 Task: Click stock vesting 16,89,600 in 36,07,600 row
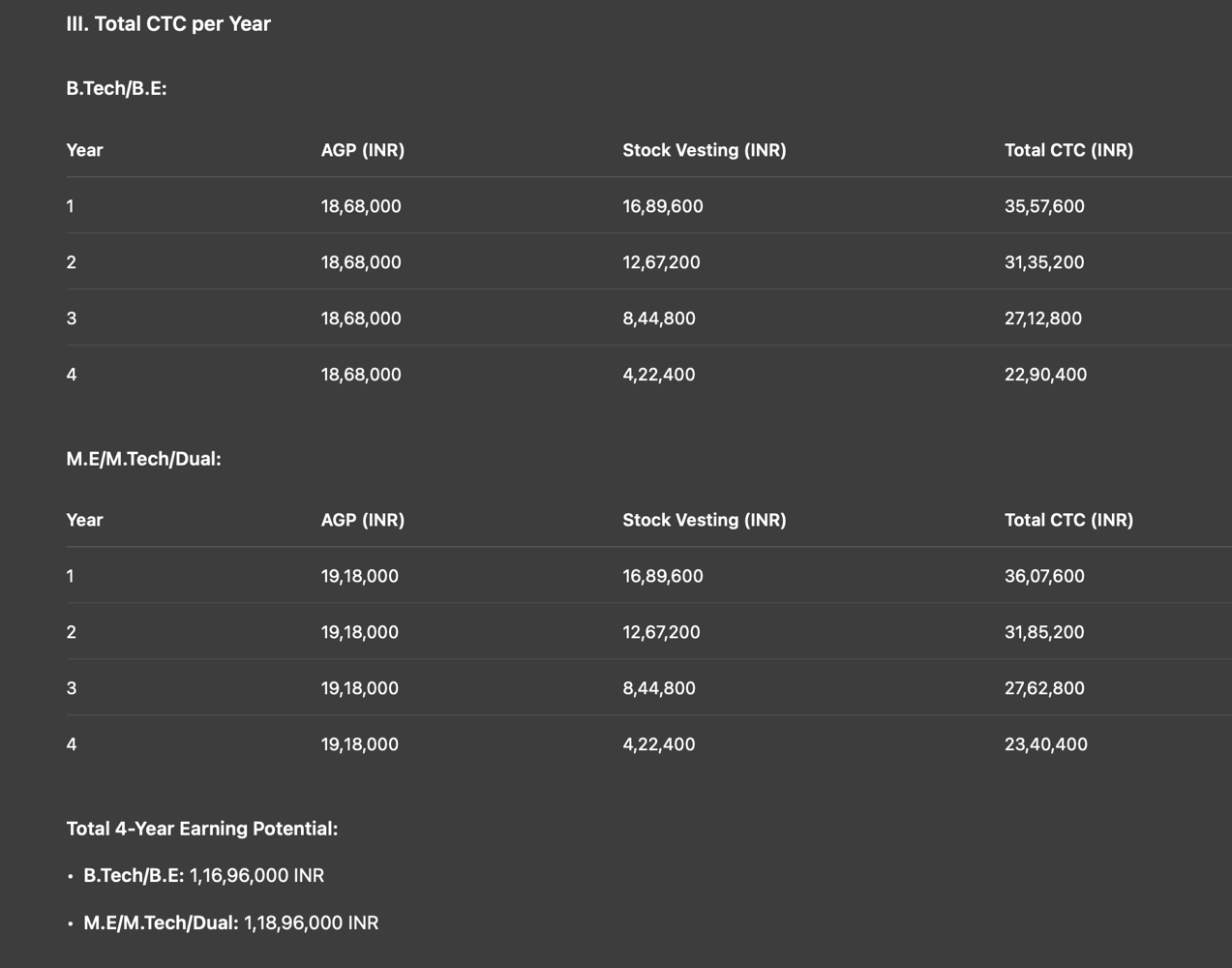[663, 576]
